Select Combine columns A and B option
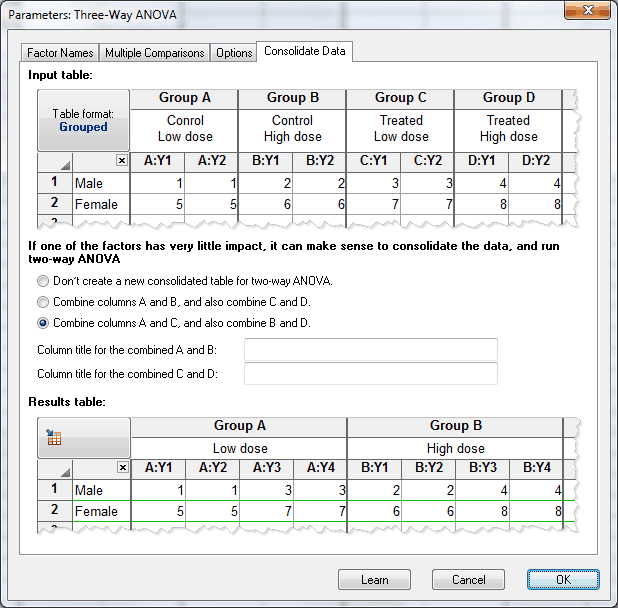The height and width of the screenshot is (608, 618). coord(43,302)
